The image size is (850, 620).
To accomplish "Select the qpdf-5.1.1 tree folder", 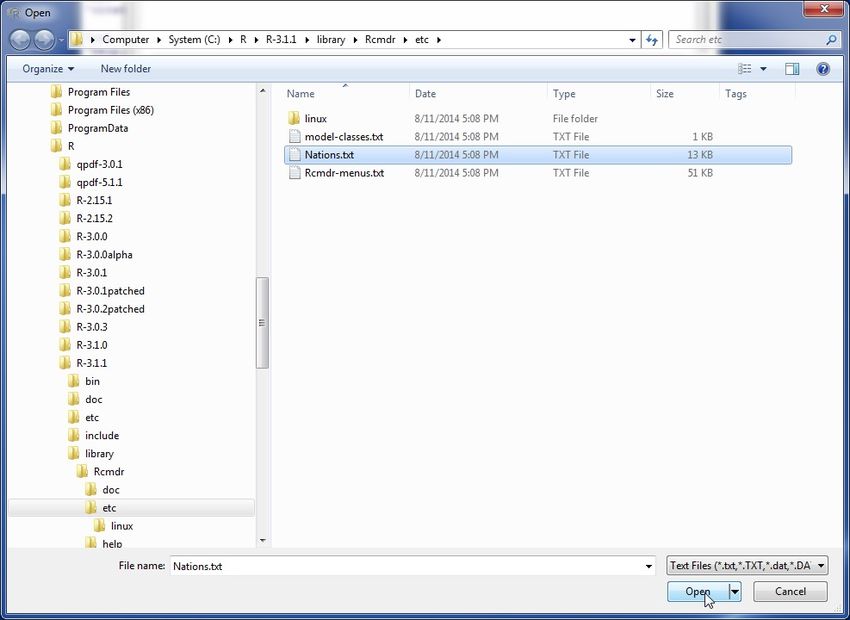I will pyautogui.click(x=99, y=182).
